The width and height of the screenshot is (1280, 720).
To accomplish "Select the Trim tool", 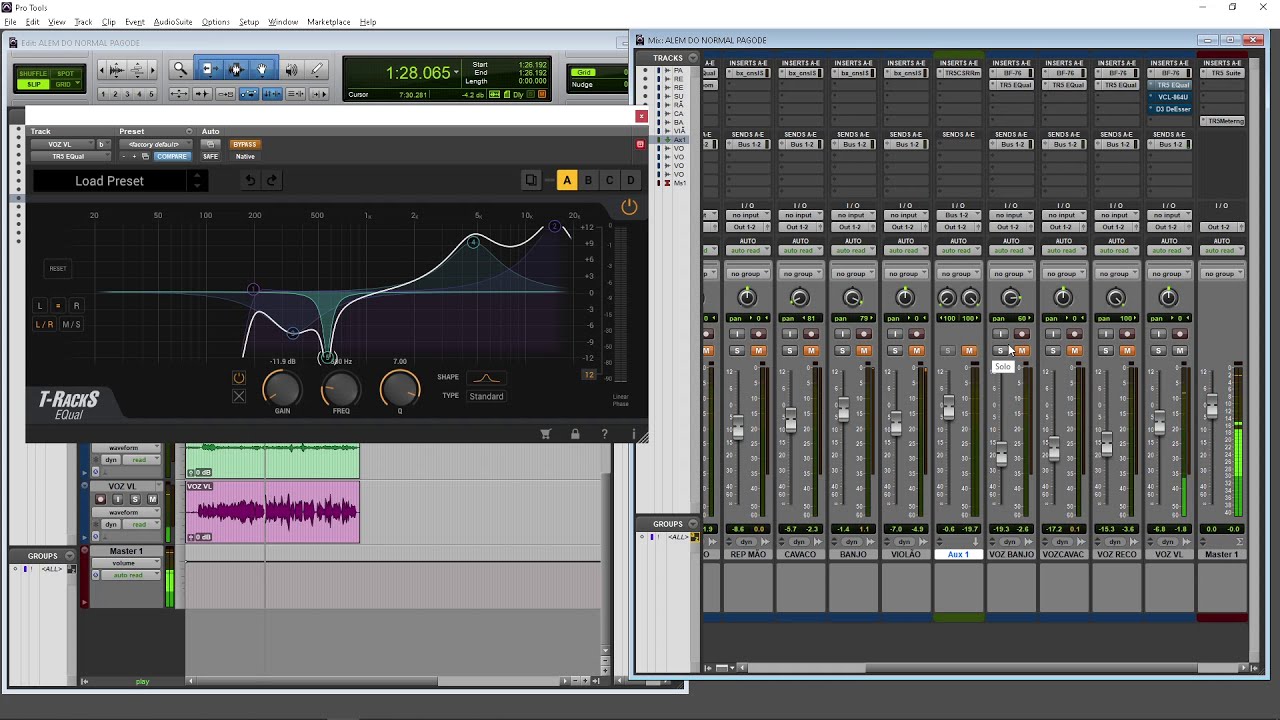I will 209,69.
